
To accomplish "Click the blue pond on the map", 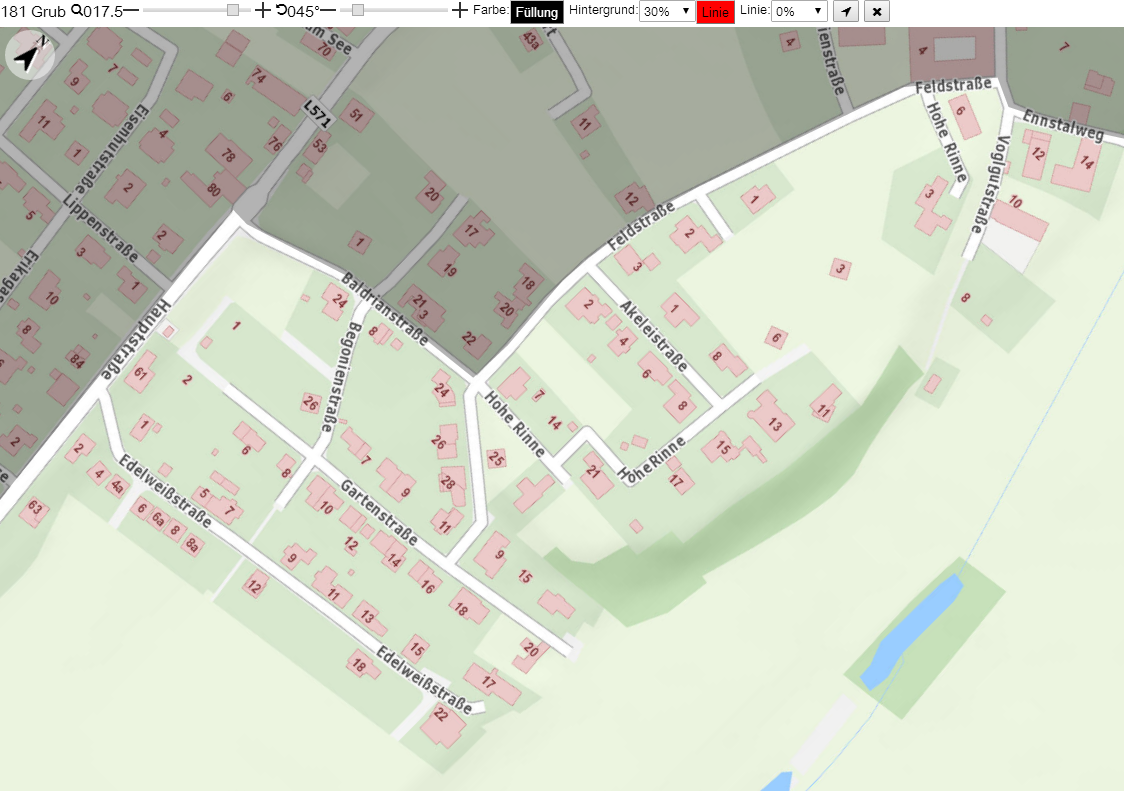I will 912,632.
